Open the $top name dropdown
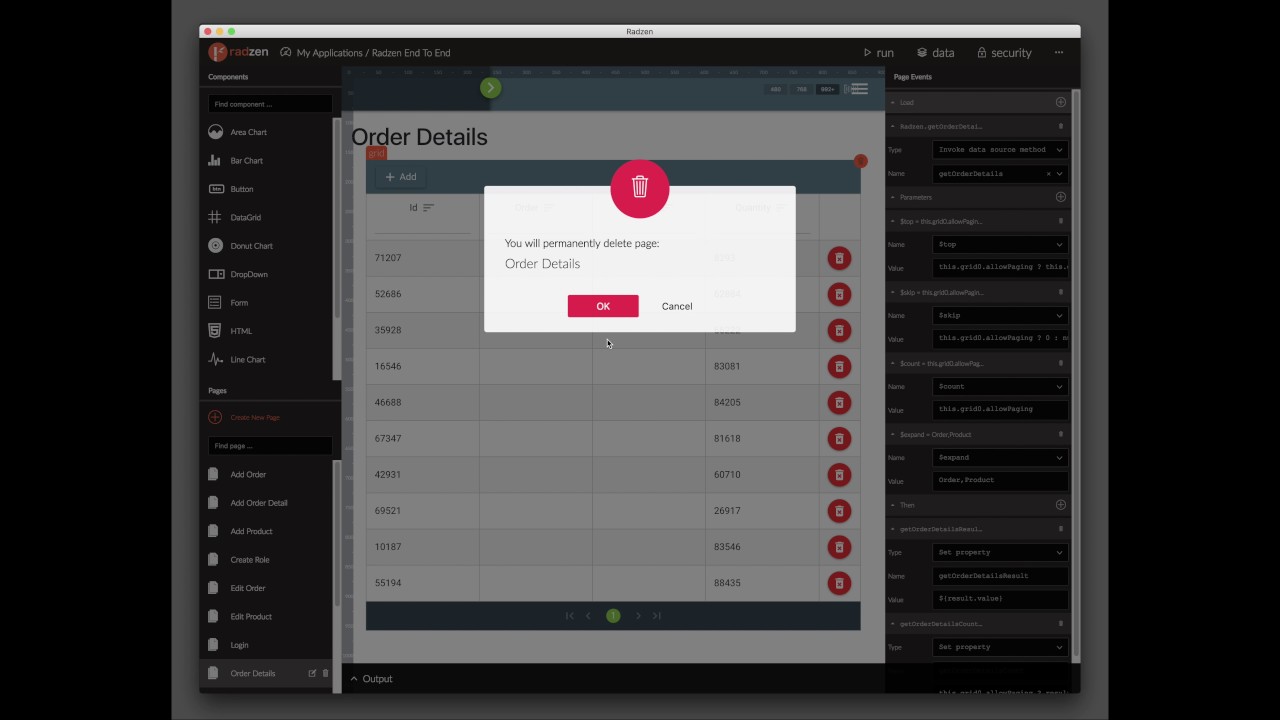 (x=1000, y=245)
